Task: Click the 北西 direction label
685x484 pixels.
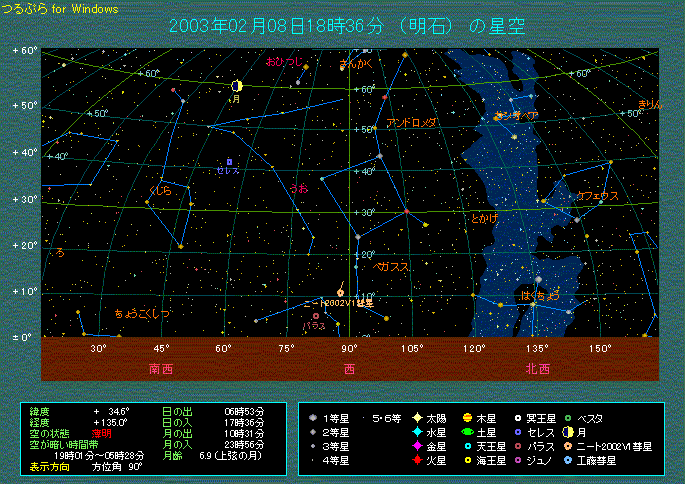Action: [537, 368]
